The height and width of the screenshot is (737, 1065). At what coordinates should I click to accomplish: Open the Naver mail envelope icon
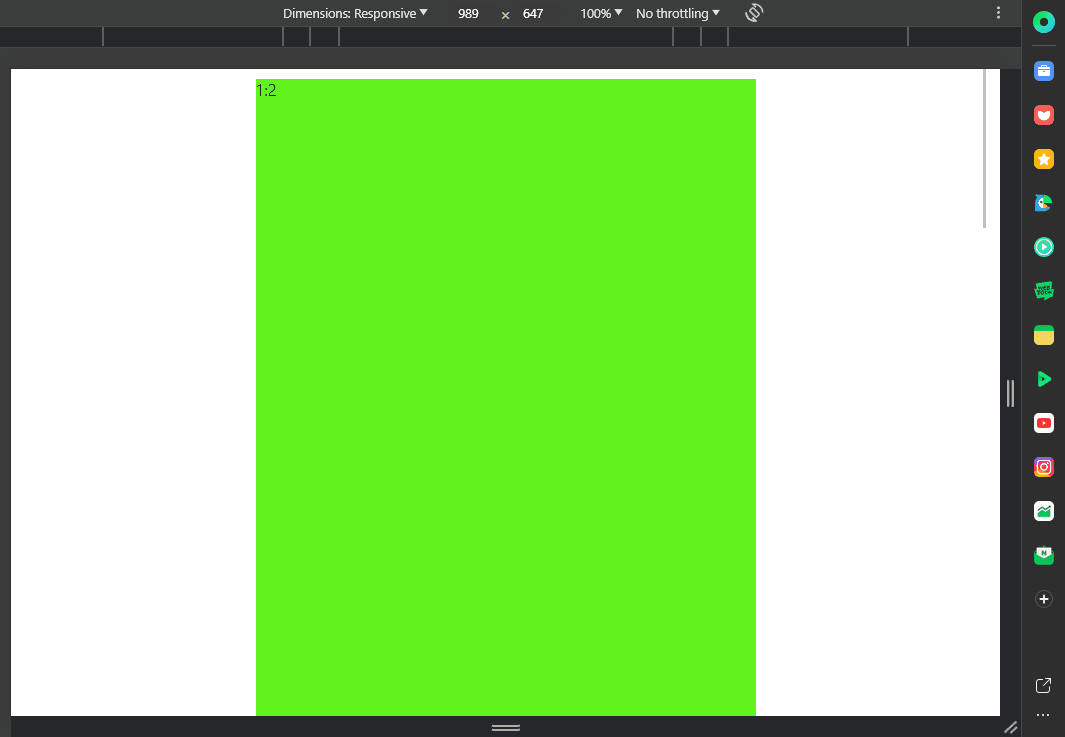pos(1043,555)
